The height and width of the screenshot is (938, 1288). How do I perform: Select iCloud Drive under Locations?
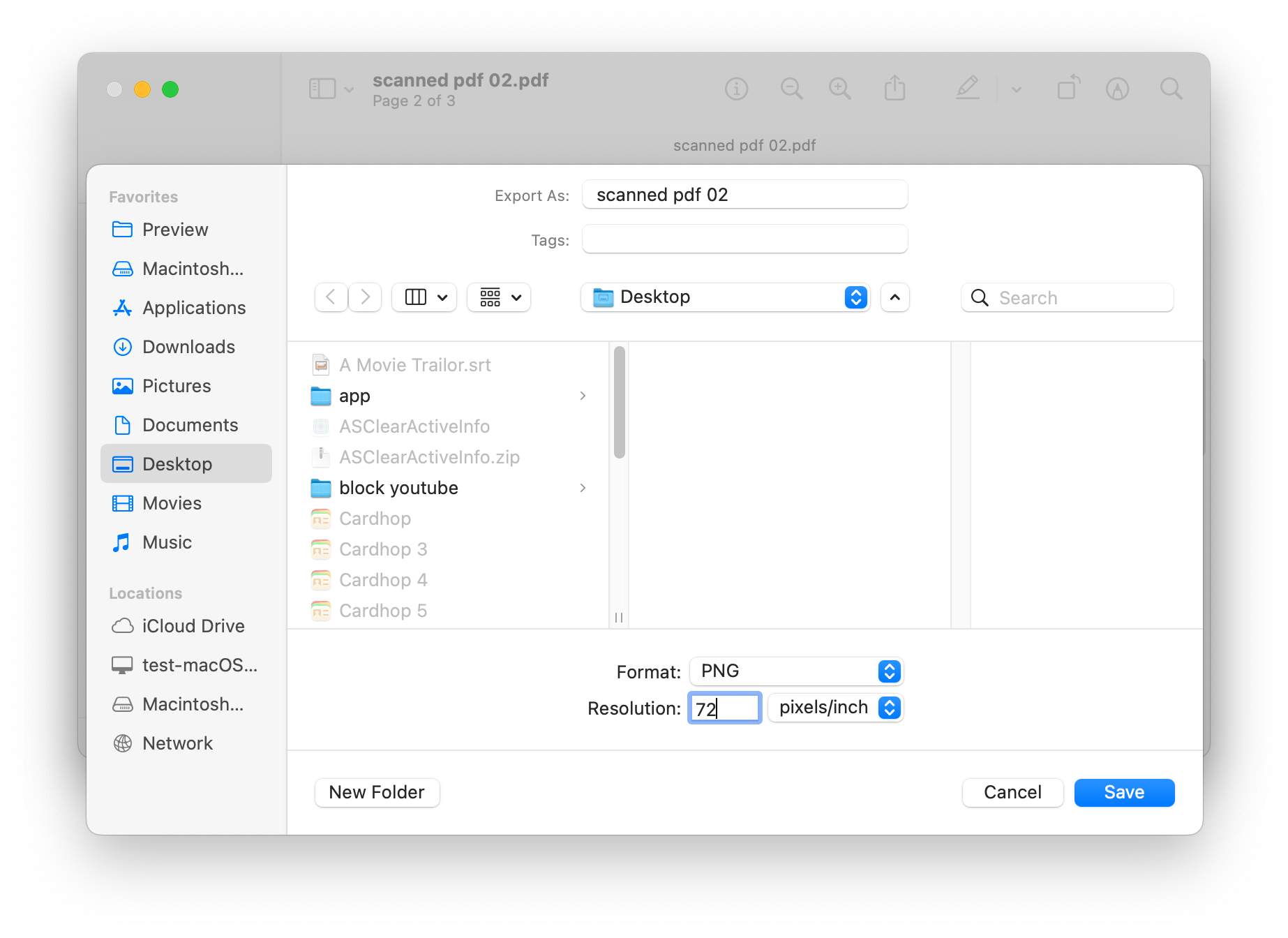[x=193, y=625]
